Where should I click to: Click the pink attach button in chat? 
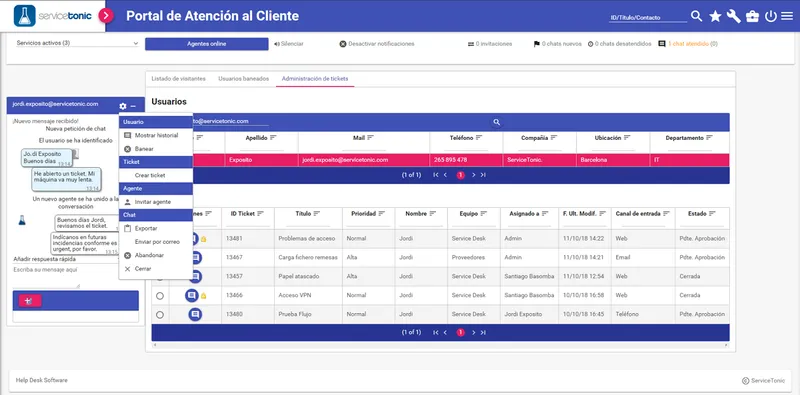pos(30,301)
